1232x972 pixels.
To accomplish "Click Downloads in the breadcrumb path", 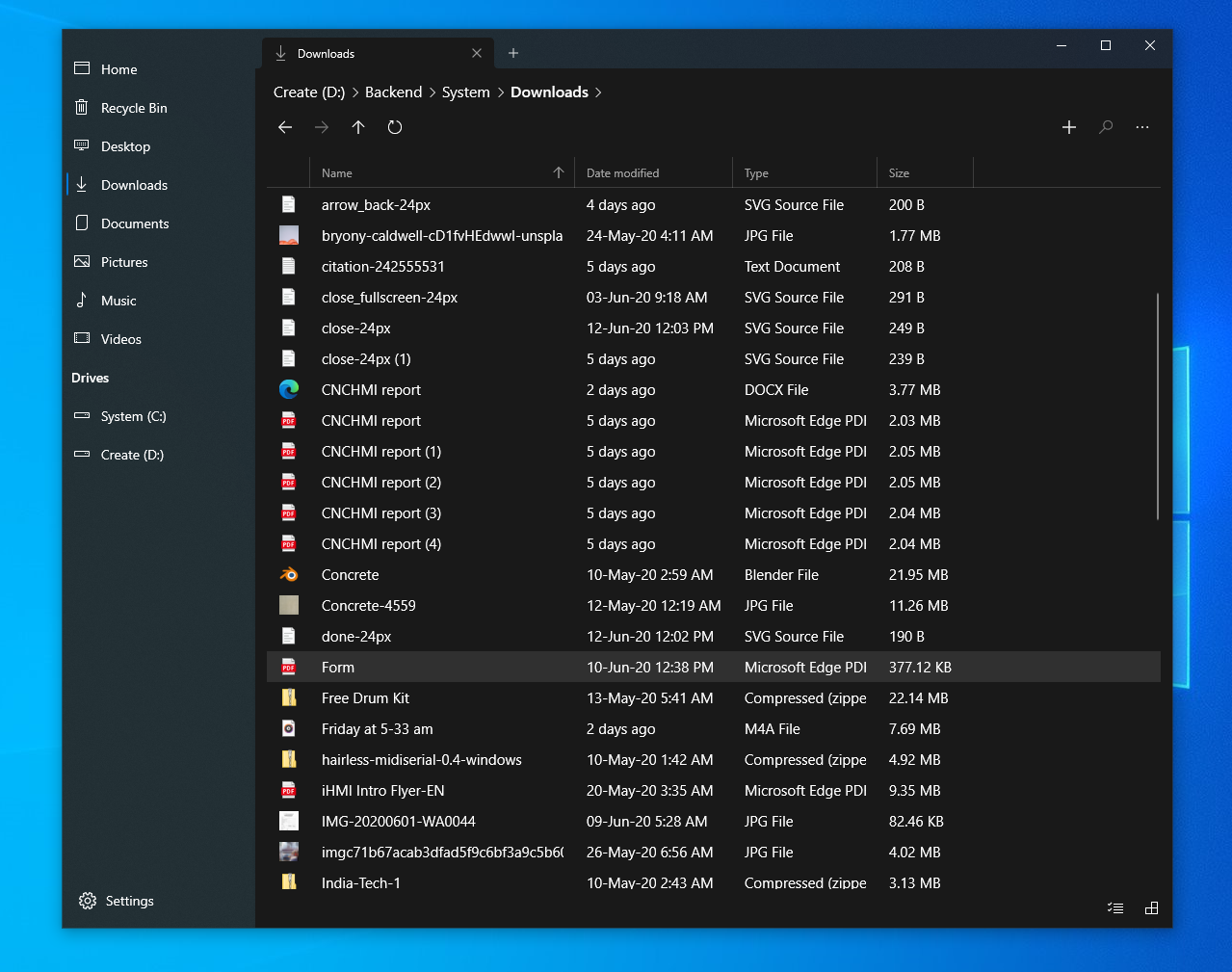I will pyautogui.click(x=549, y=92).
